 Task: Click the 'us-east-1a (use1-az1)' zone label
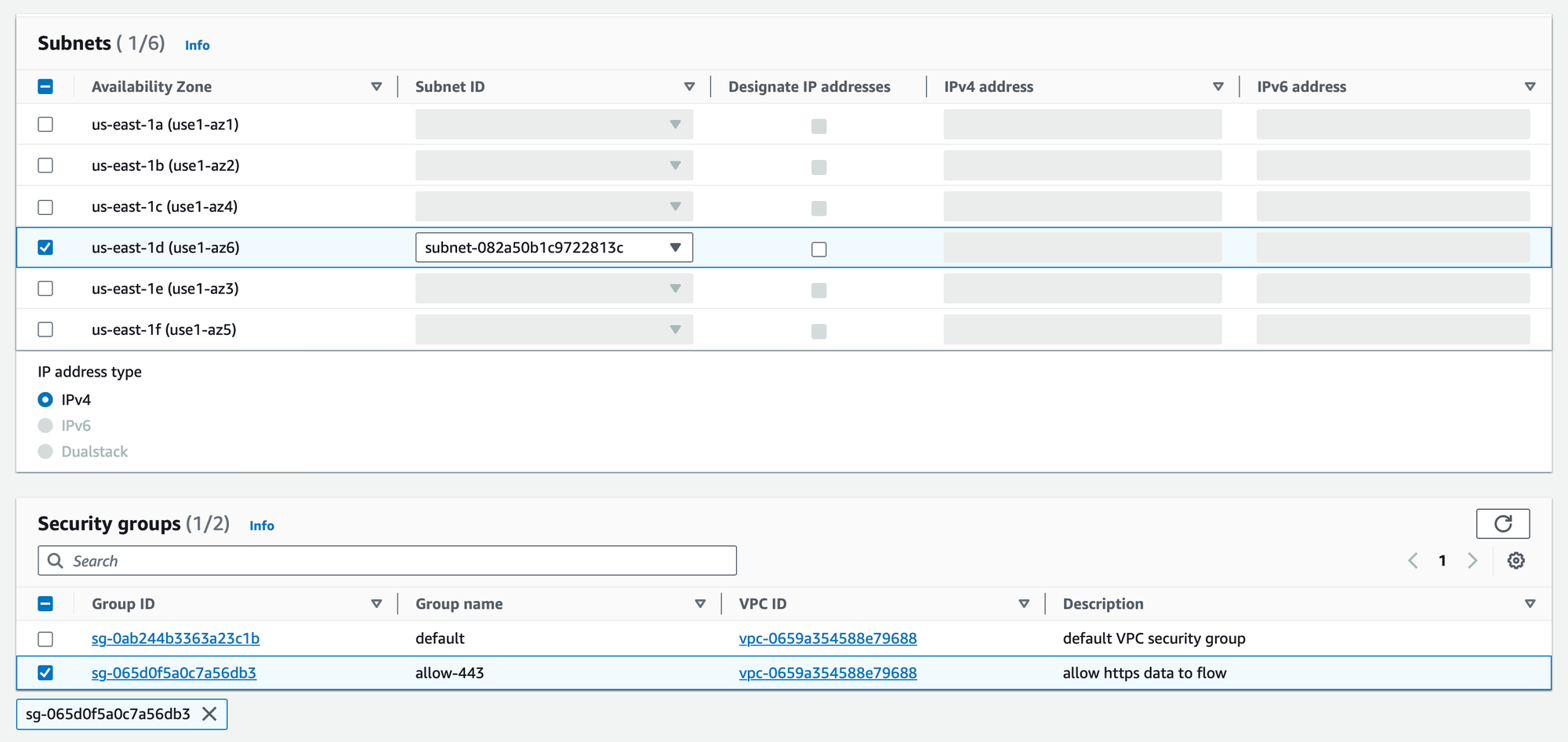pyautogui.click(x=165, y=124)
